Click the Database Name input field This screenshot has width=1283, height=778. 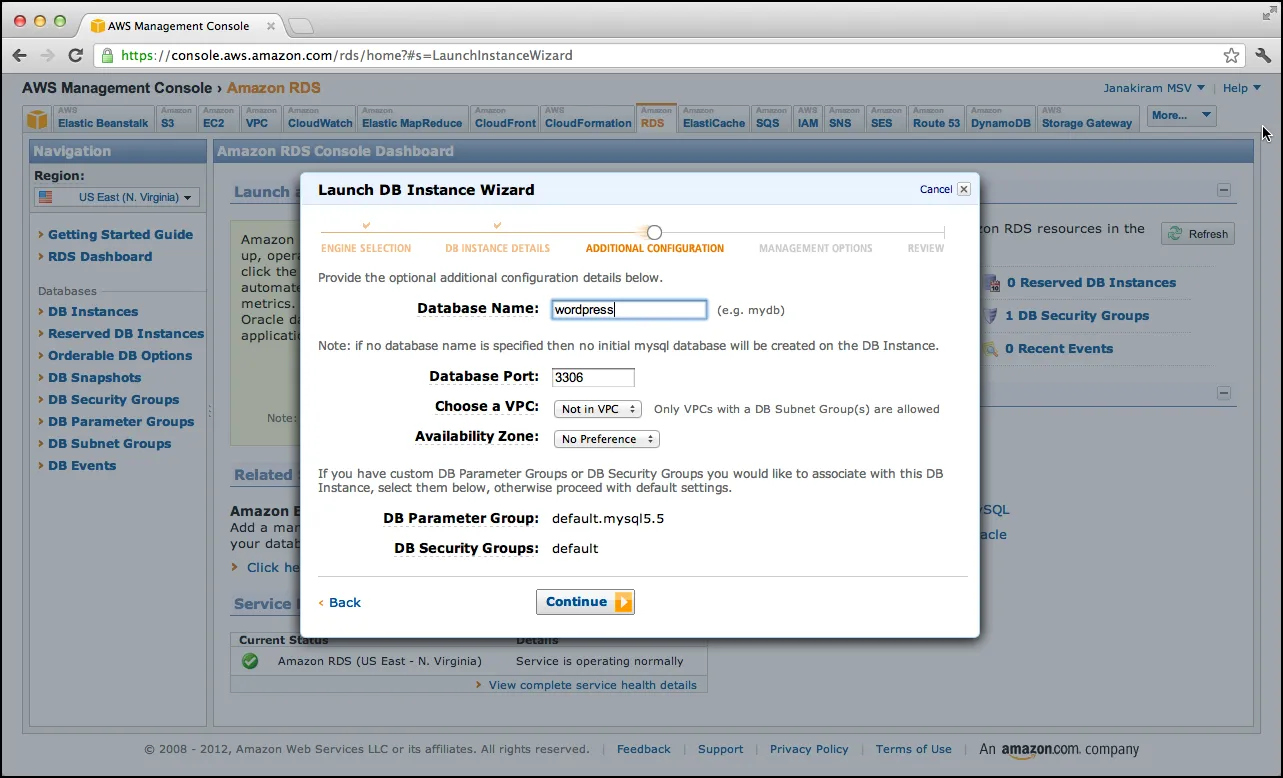pos(629,310)
